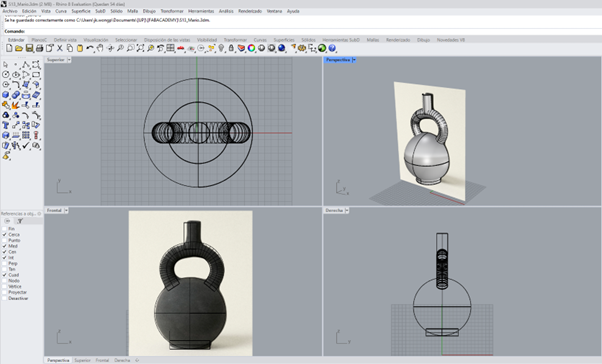Open help with the question mark icon
Viewport: 602px width, 364px height.
pos(332,48)
